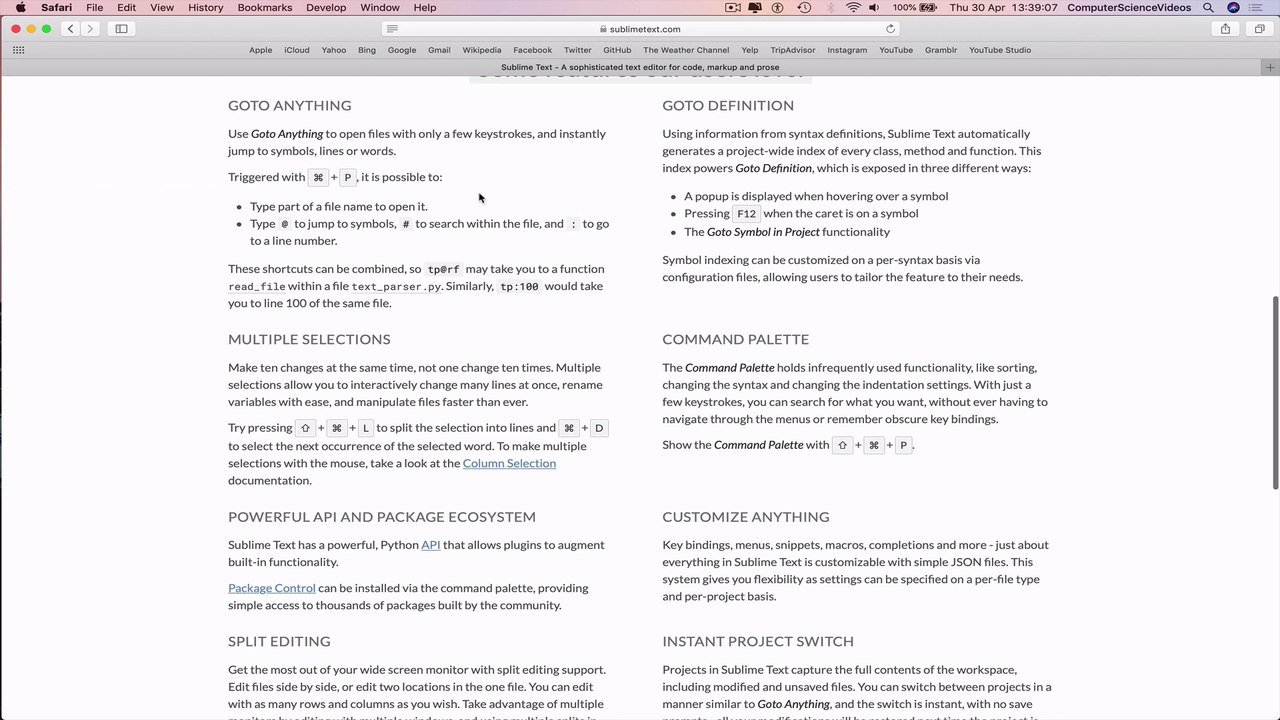Open the Google favorites bookmark

point(402,50)
